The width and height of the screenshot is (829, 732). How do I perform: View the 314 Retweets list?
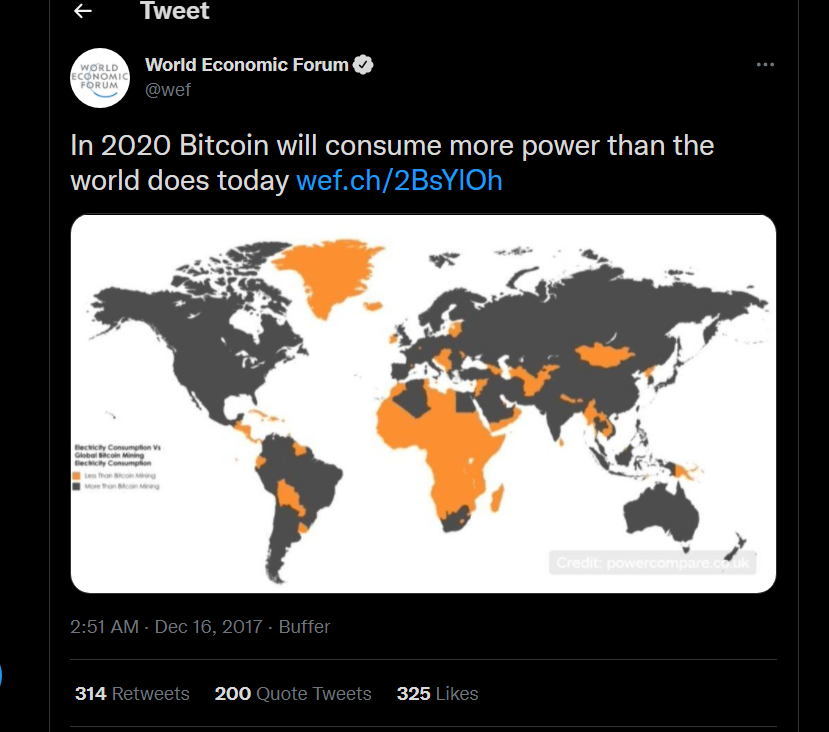132,693
